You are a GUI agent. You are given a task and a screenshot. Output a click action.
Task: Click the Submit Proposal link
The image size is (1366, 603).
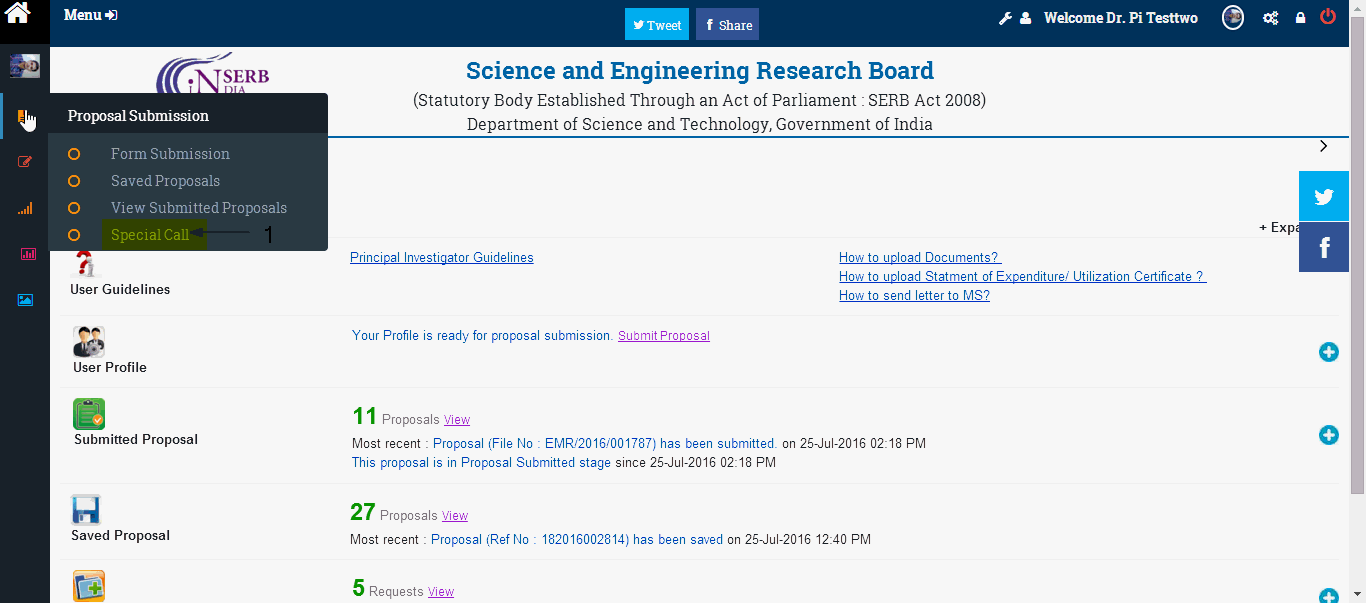[664, 336]
